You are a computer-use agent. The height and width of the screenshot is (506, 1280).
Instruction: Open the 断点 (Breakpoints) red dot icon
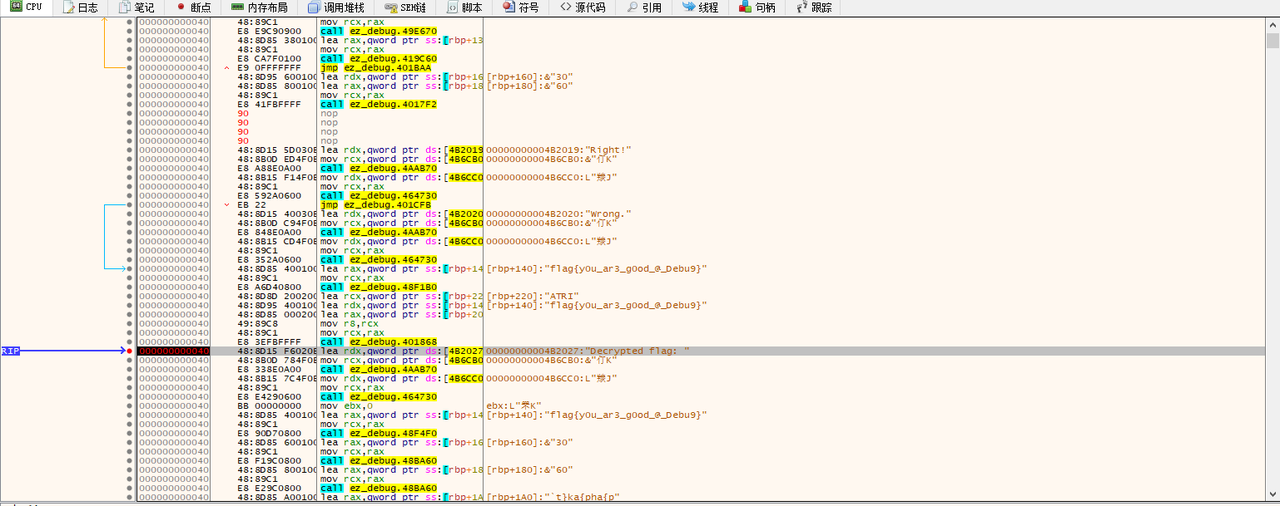click(x=181, y=7)
